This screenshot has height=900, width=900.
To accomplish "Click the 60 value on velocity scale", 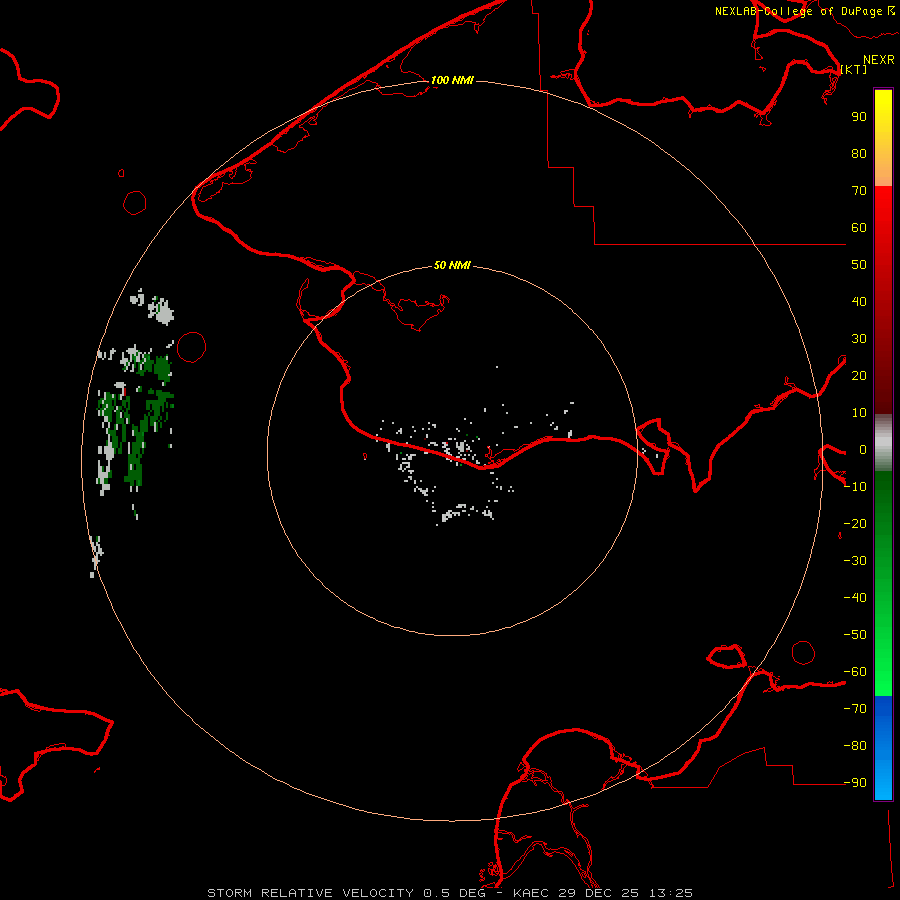I will (x=859, y=227).
